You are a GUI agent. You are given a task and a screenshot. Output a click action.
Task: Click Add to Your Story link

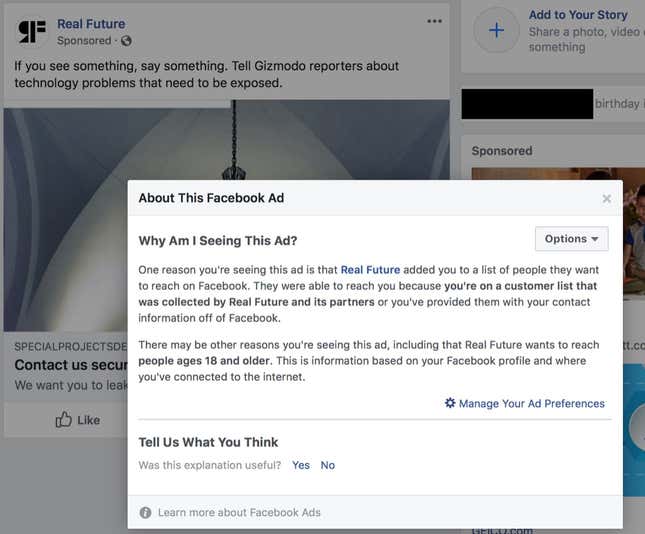click(x=578, y=15)
